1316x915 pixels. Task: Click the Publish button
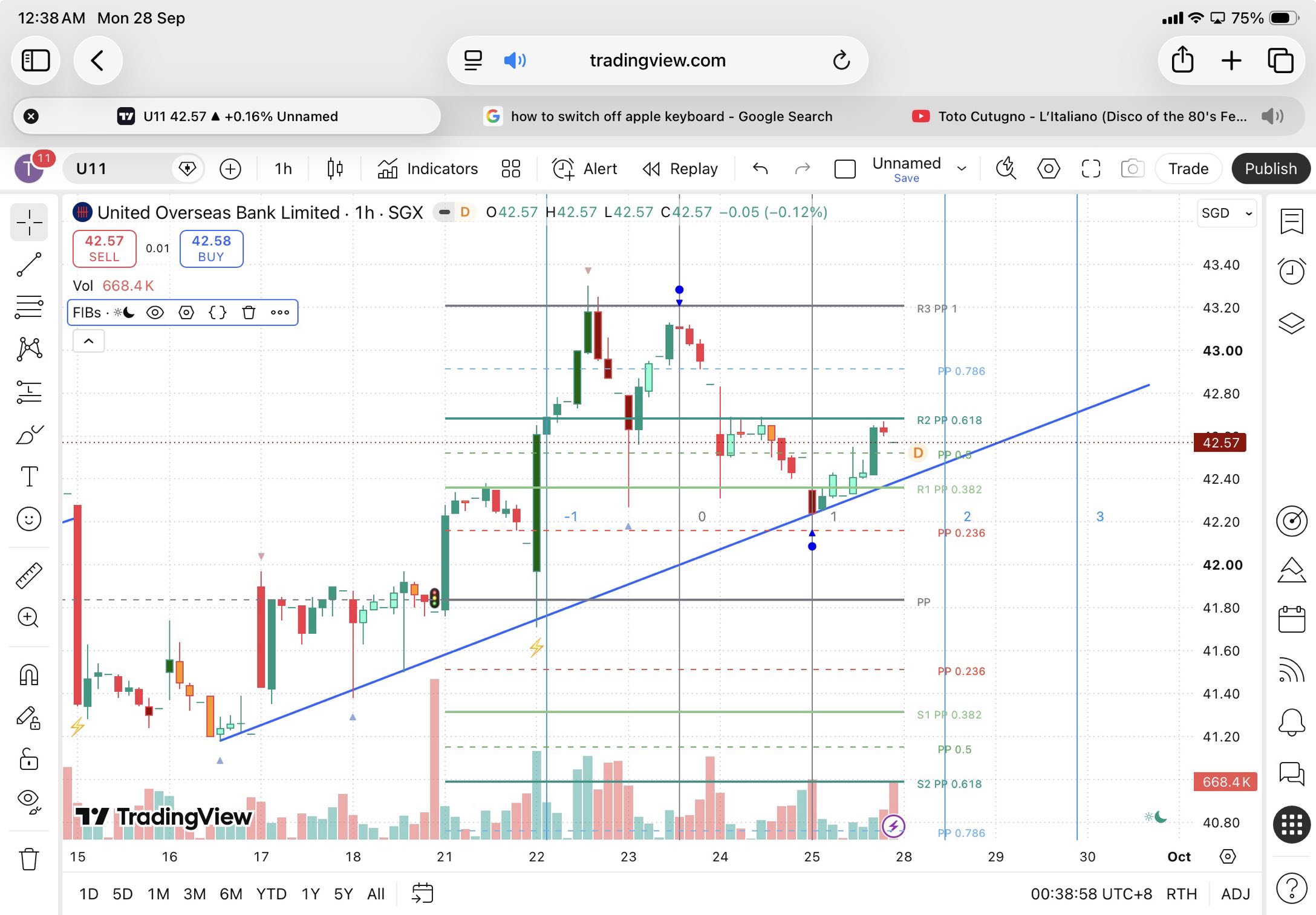[1271, 169]
